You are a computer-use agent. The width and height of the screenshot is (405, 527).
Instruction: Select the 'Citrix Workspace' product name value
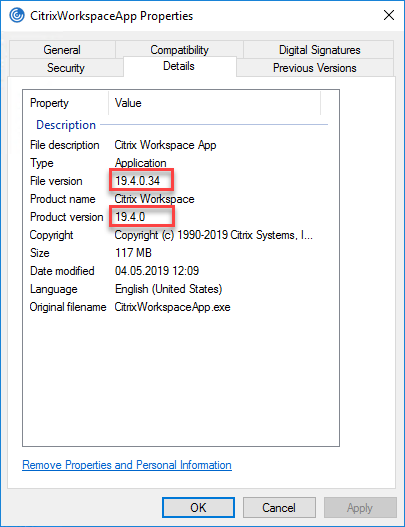154,199
